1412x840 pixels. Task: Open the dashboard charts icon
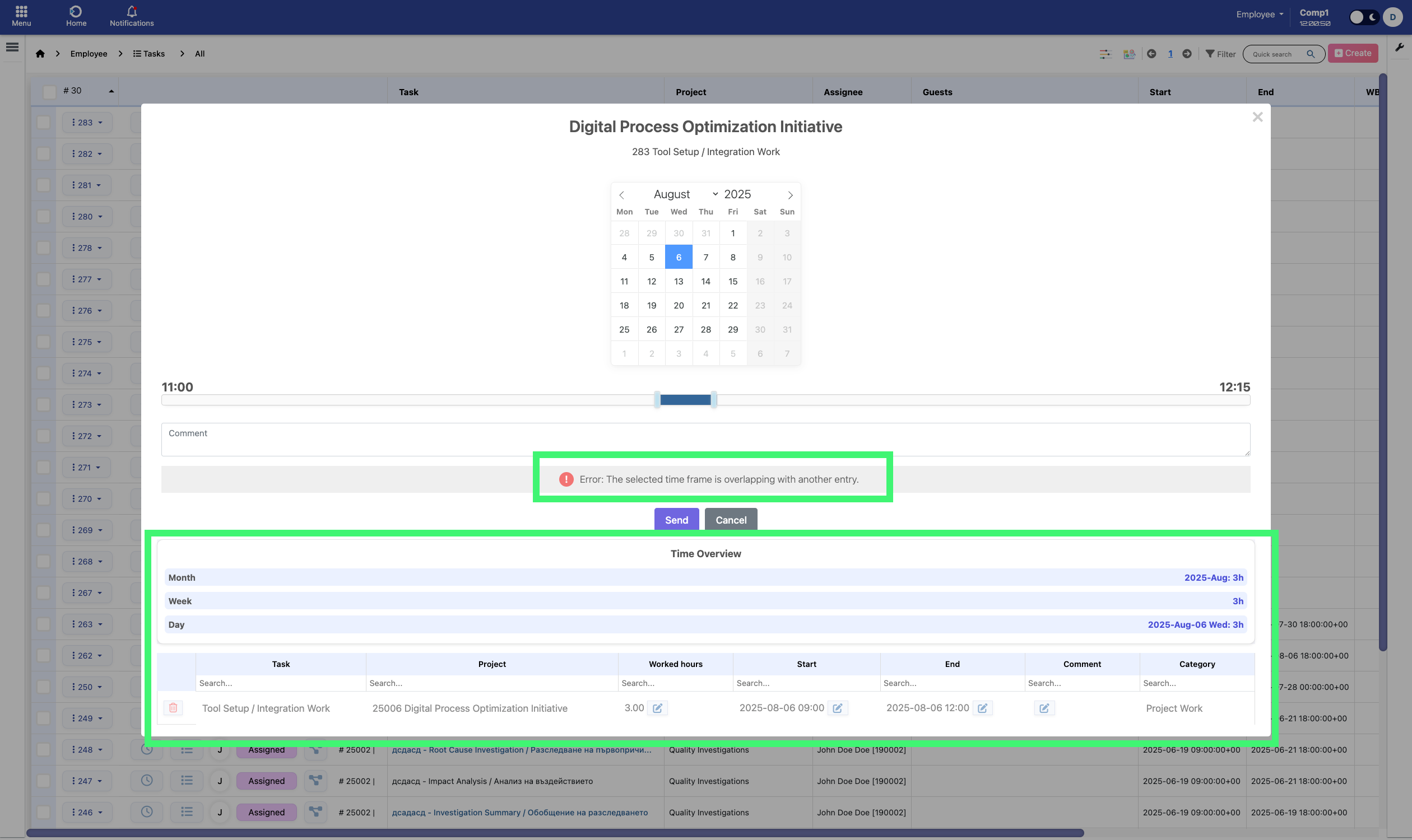[x=1129, y=54]
